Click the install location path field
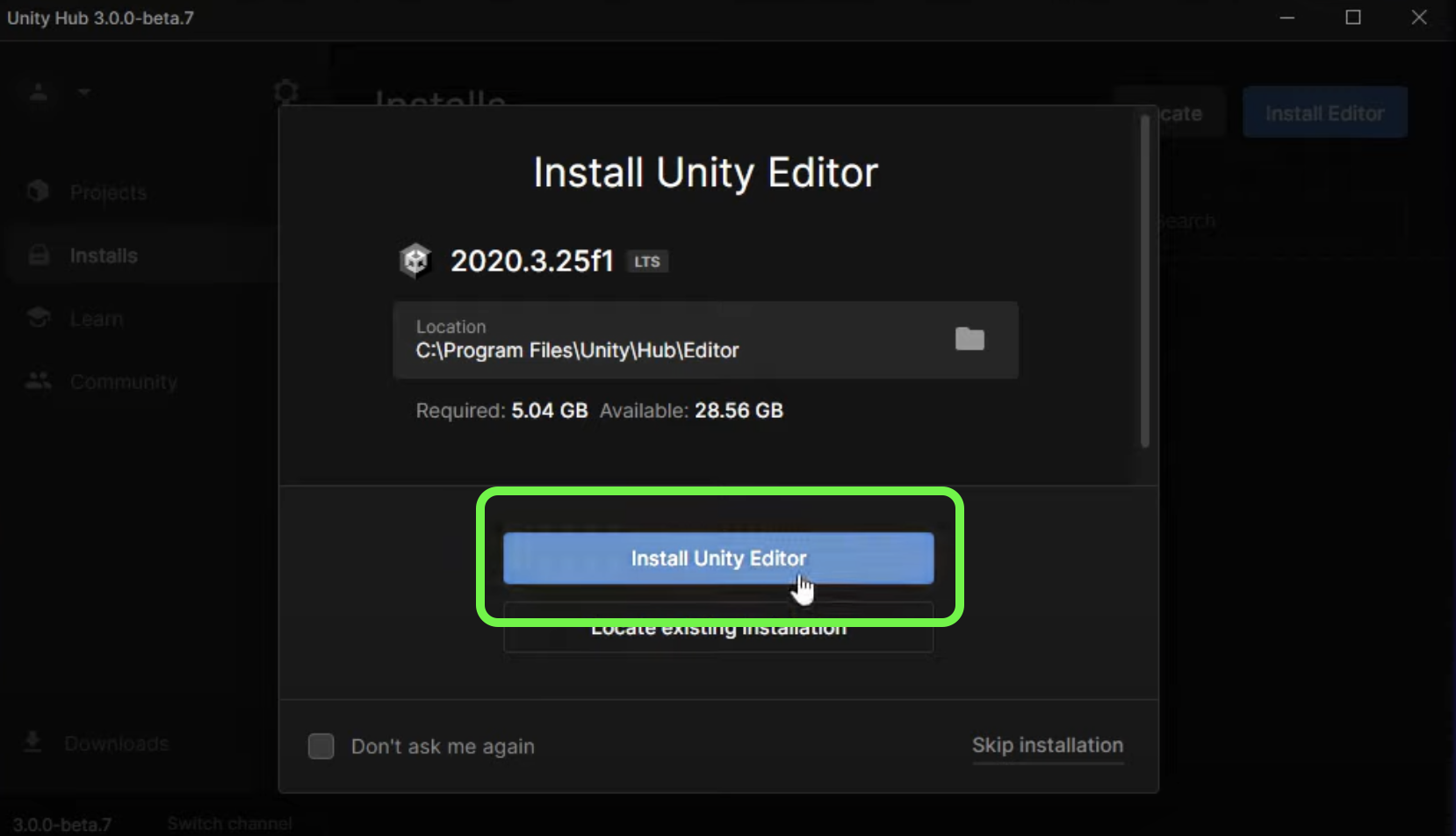Image resolution: width=1456 pixels, height=836 pixels. click(705, 340)
